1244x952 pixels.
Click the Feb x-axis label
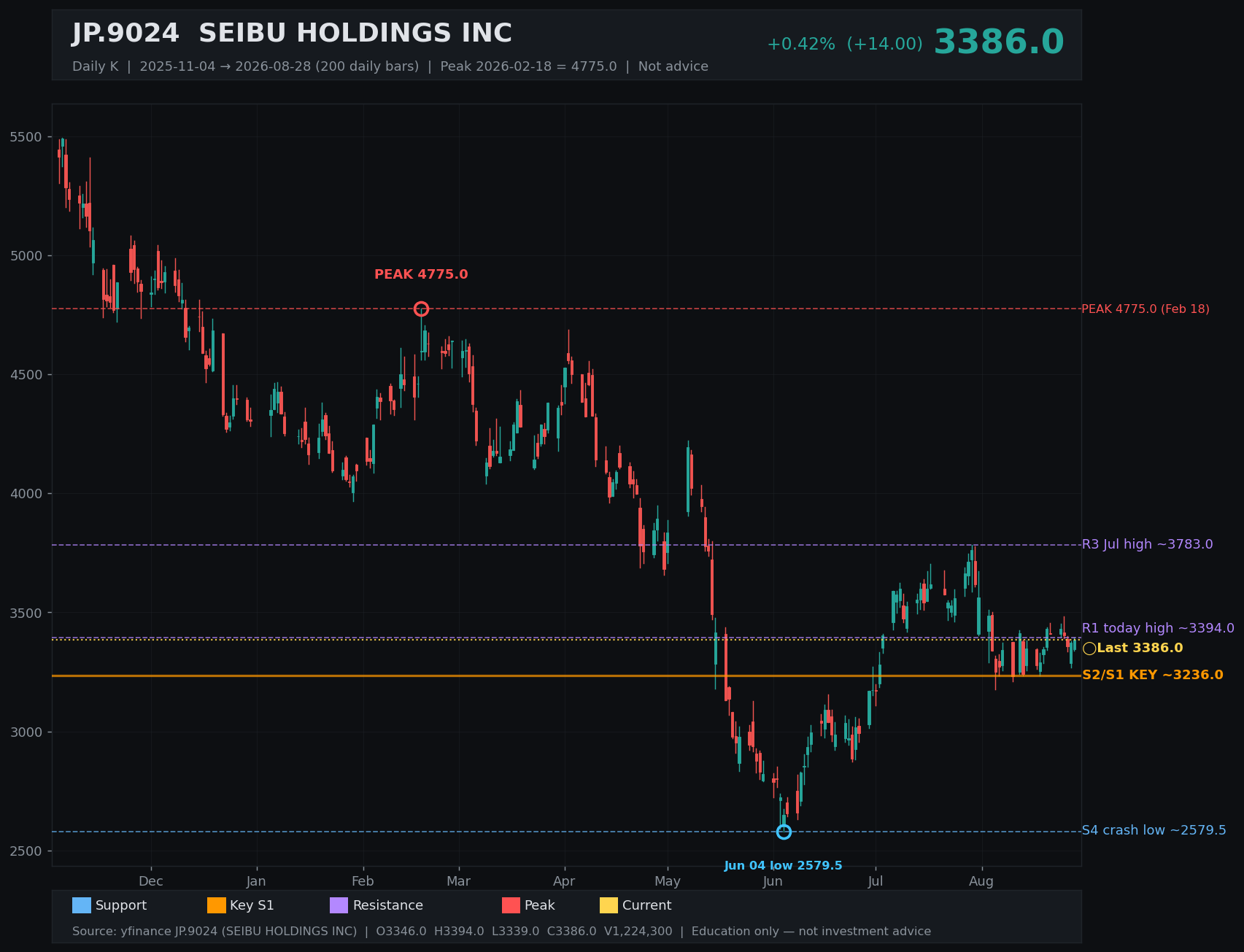pos(363,881)
